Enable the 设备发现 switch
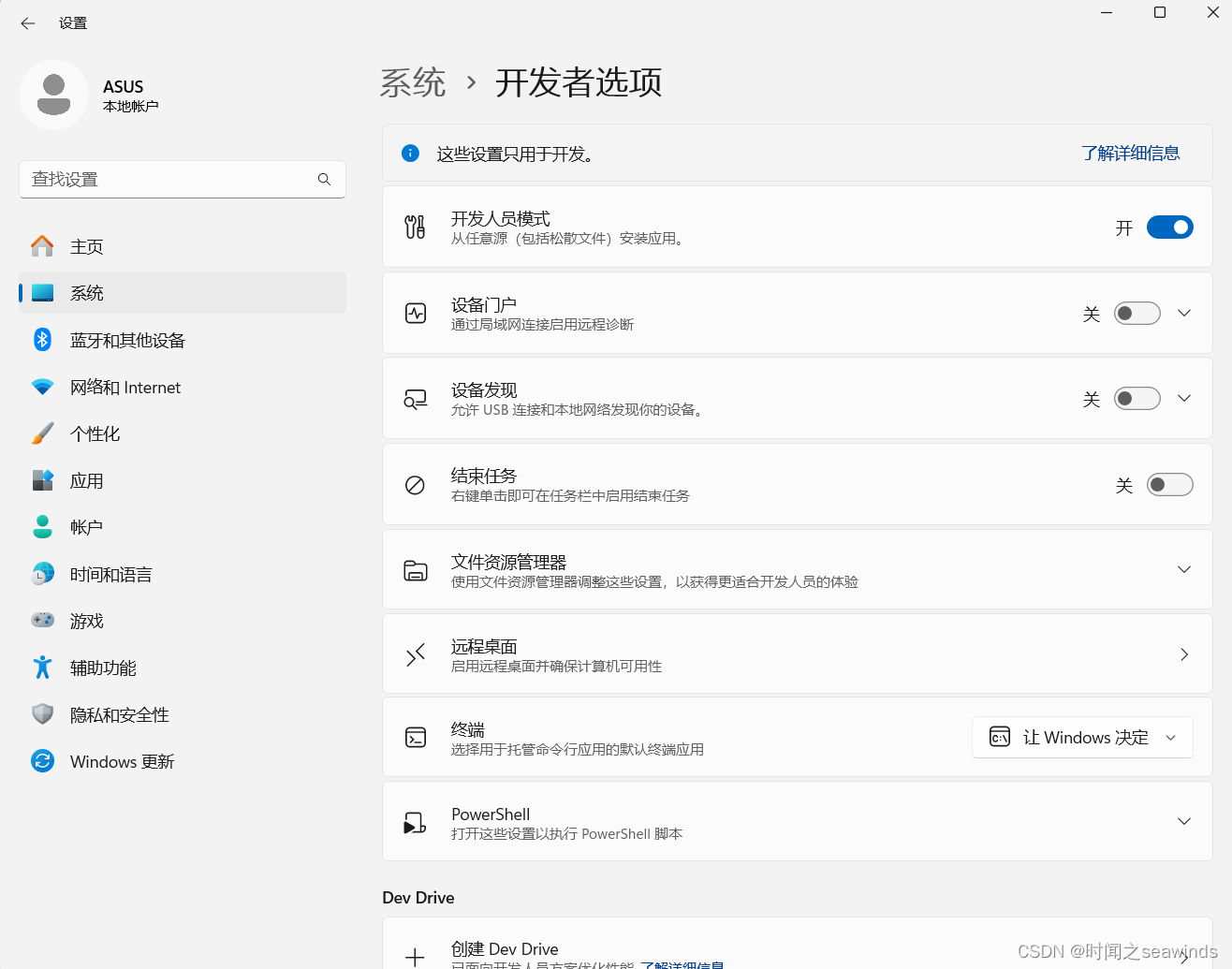 click(1137, 398)
